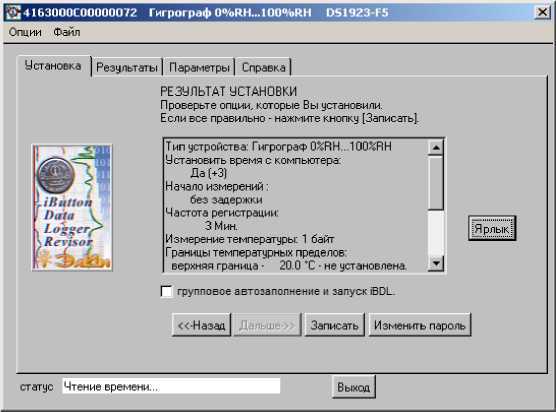Viewport: 556px width, 412px height.
Task: Click the Изменить пароль button
Action: pos(419,325)
